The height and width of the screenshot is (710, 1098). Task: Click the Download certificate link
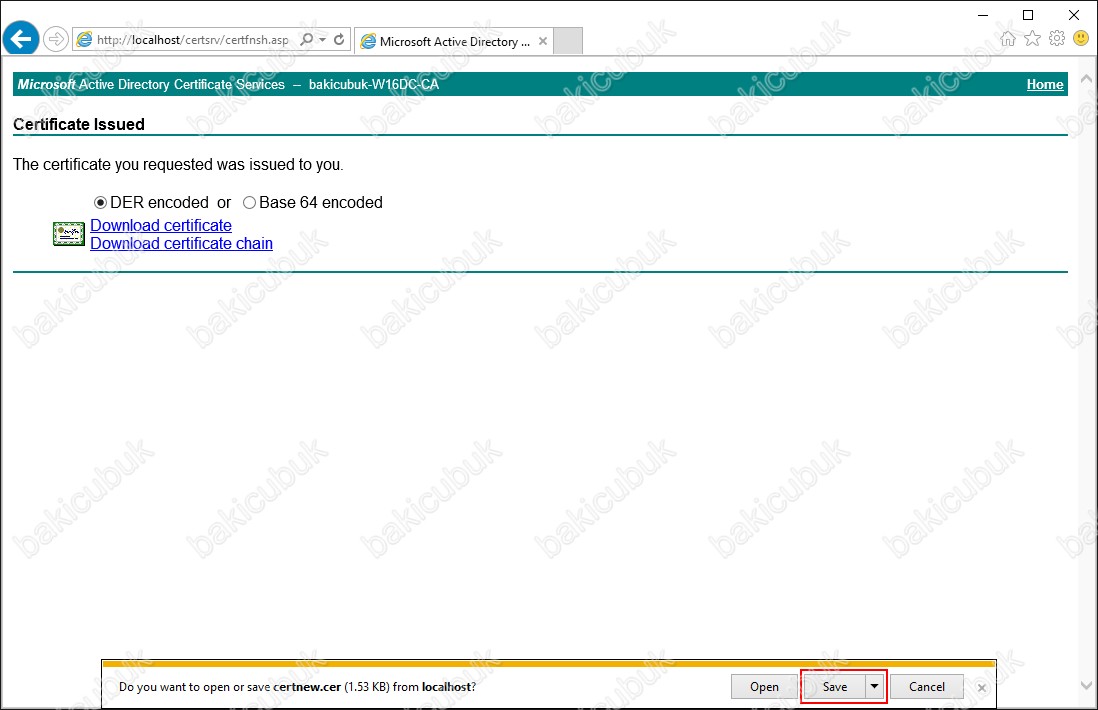click(161, 225)
